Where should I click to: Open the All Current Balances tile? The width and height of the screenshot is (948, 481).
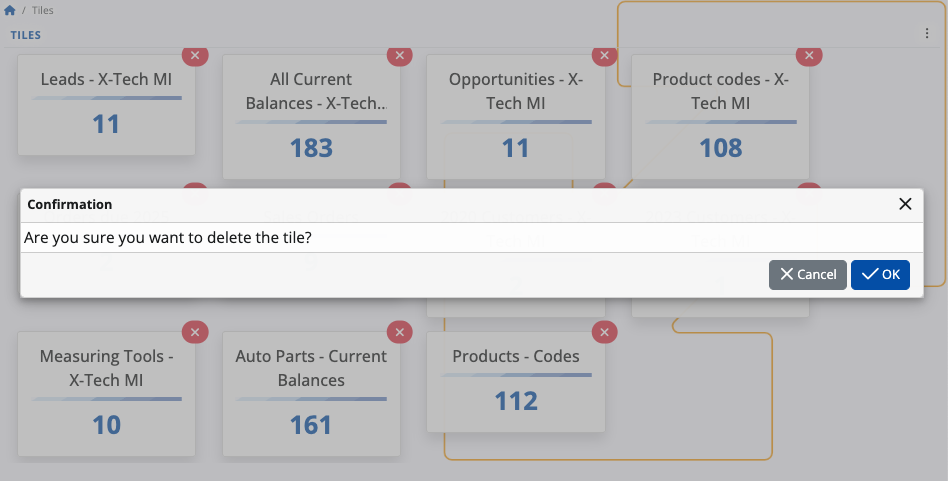tap(311, 115)
